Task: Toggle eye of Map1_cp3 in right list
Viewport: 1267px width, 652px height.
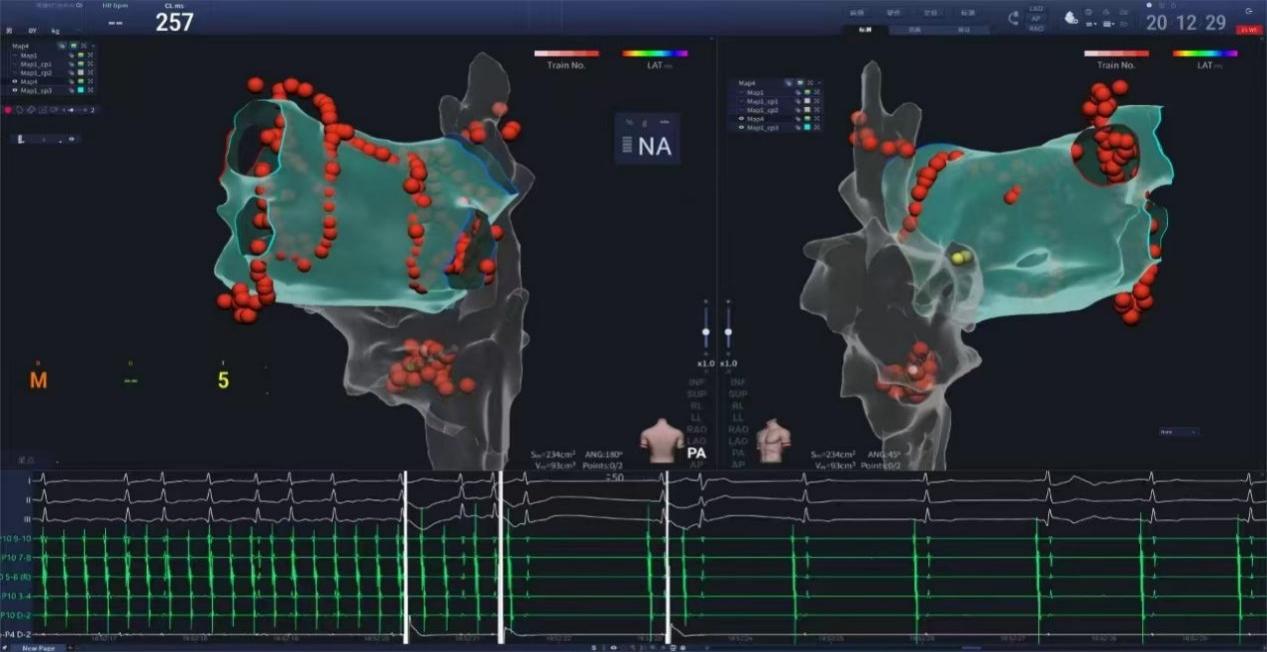Action: 741,127
